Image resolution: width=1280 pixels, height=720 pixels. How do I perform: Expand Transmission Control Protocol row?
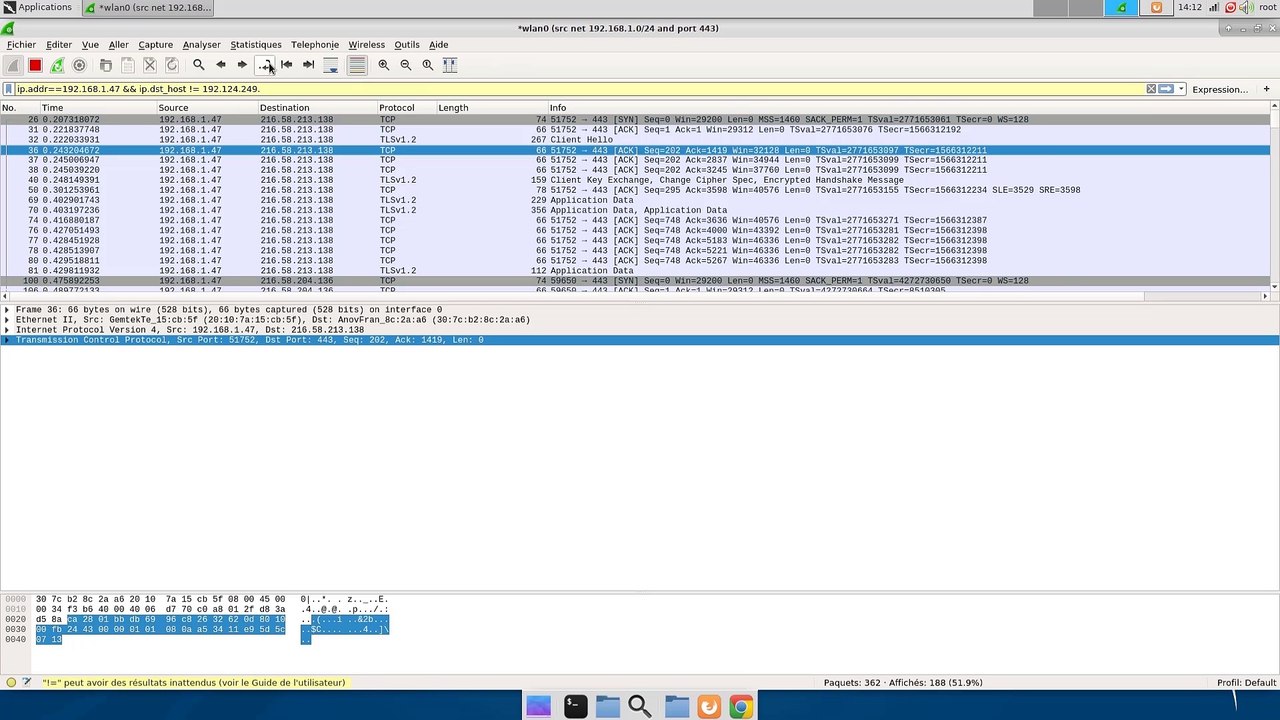tap(7, 340)
